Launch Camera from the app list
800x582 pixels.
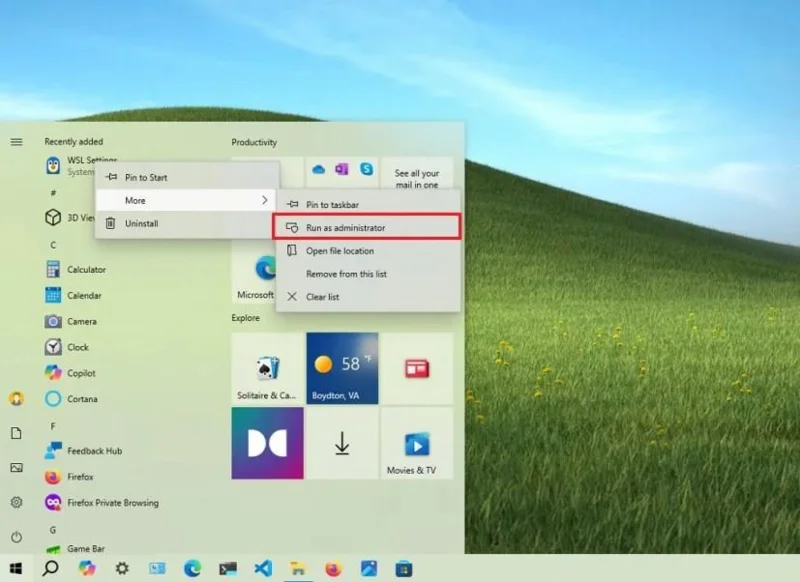click(71, 321)
